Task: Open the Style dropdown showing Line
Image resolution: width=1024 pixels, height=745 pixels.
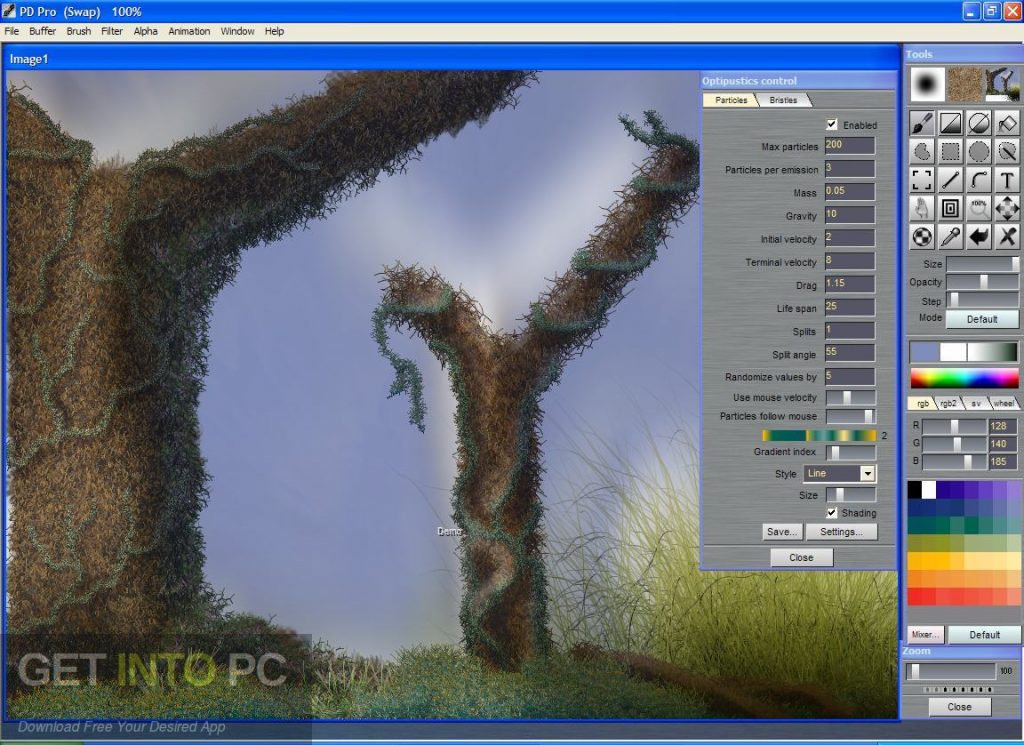Action: 839,473
